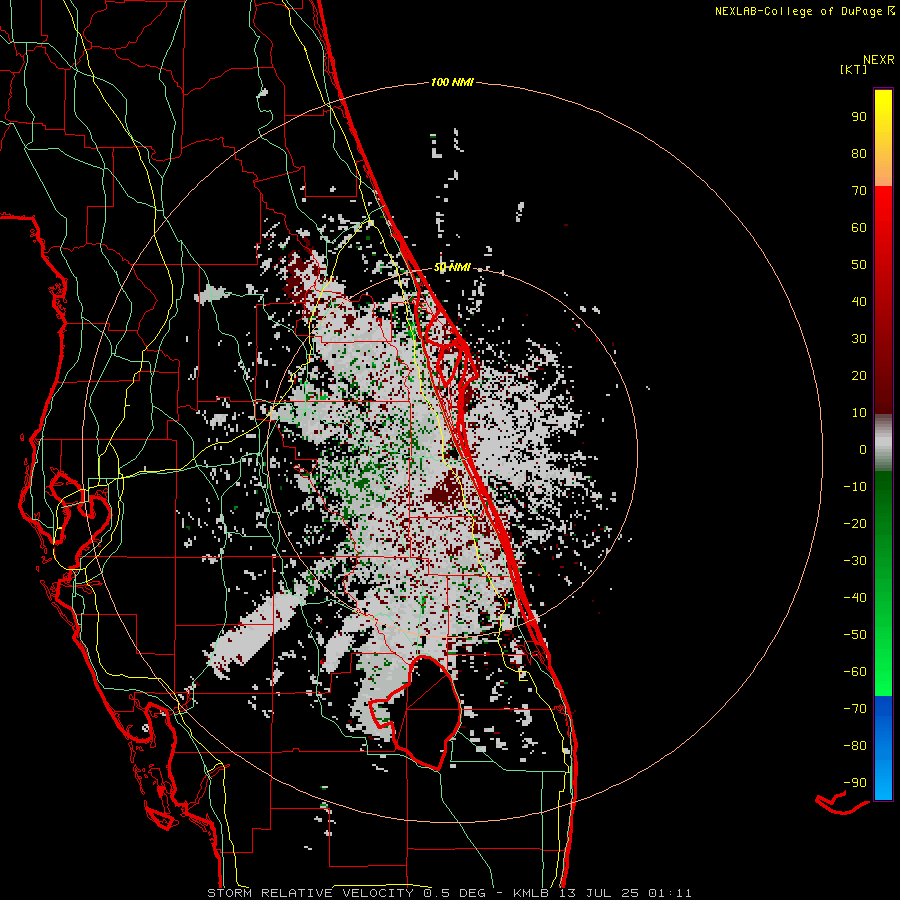
Task: Click the positive 20 scale label
Action: point(859,375)
